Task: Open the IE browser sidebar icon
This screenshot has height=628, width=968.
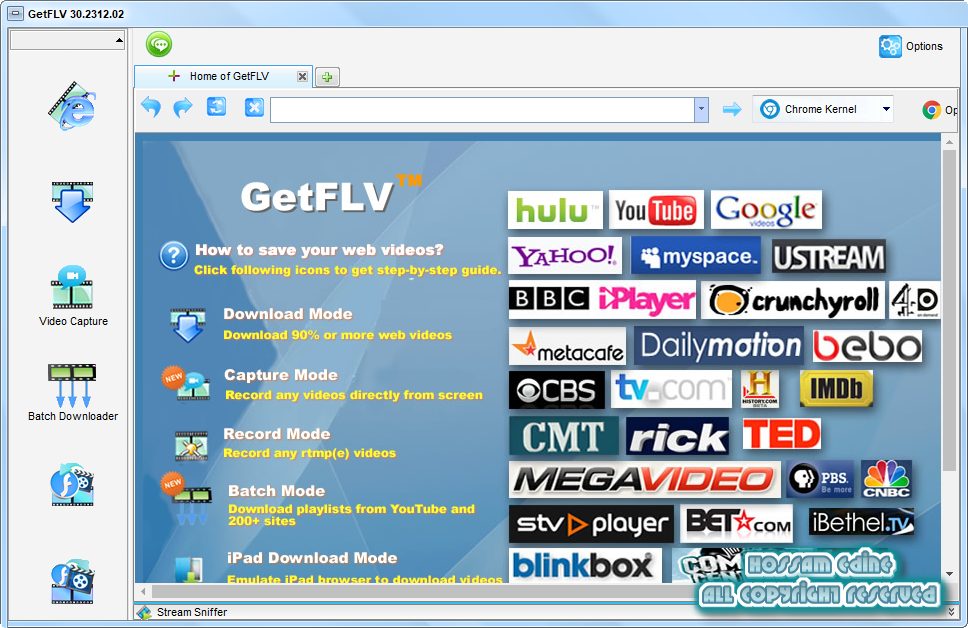Action: (x=72, y=106)
